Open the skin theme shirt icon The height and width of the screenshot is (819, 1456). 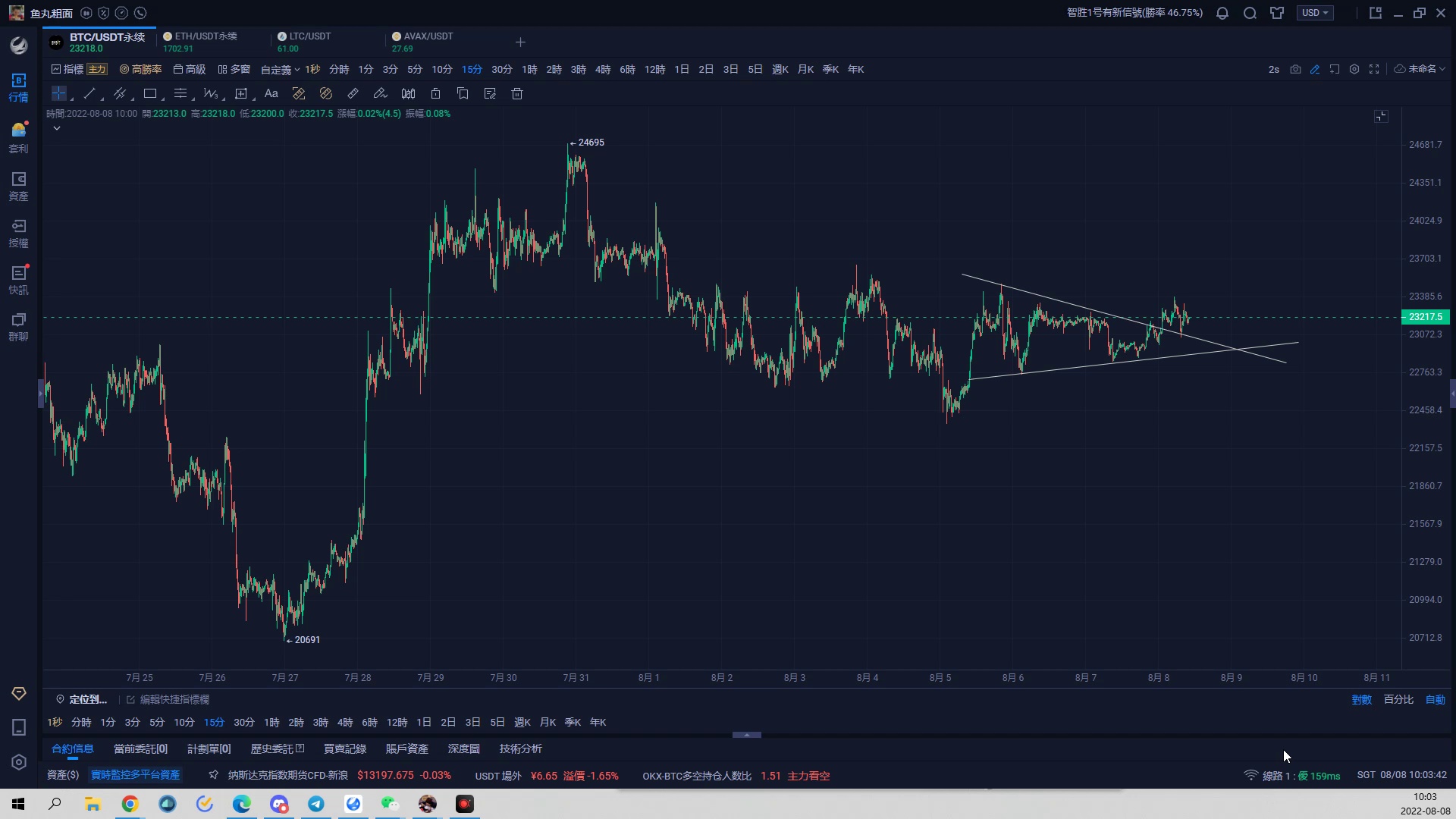1277,13
